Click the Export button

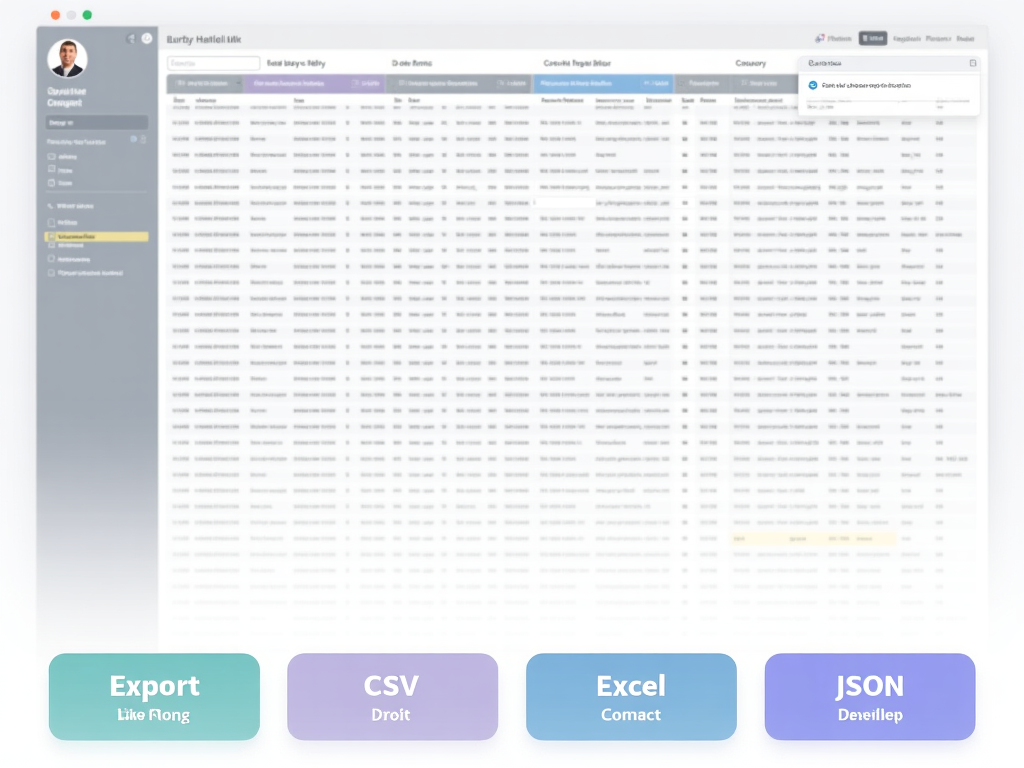coord(155,697)
